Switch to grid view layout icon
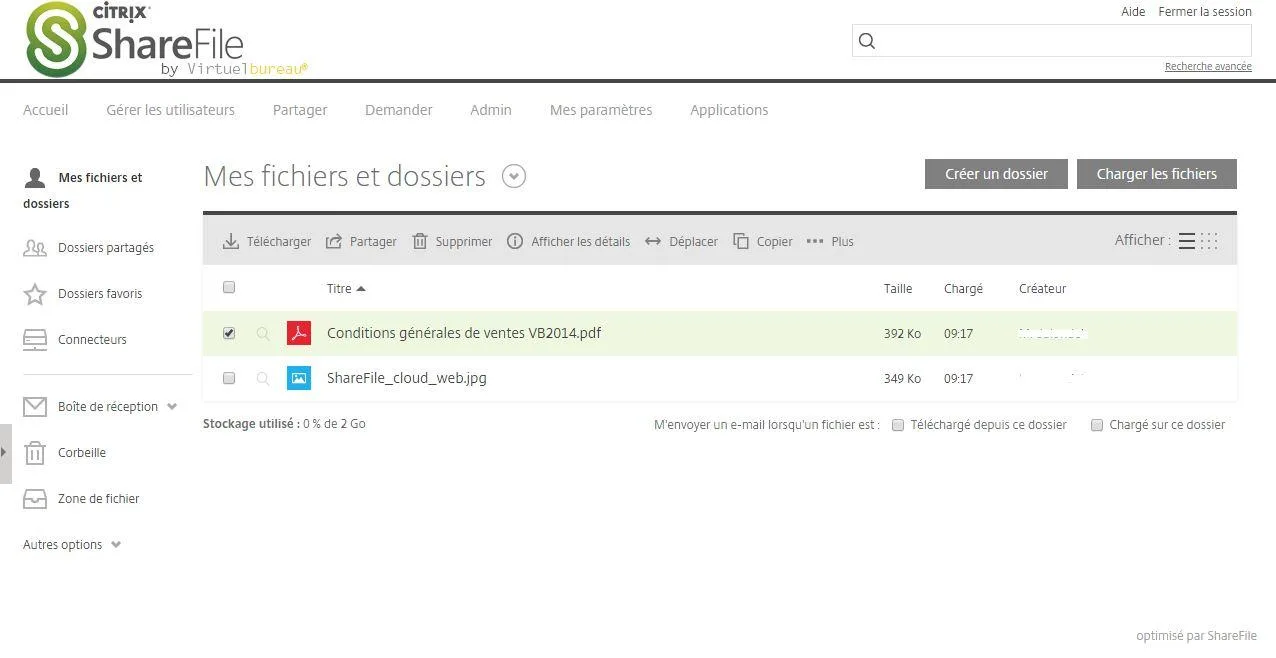The width and height of the screenshot is (1276, 658). [1209, 241]
